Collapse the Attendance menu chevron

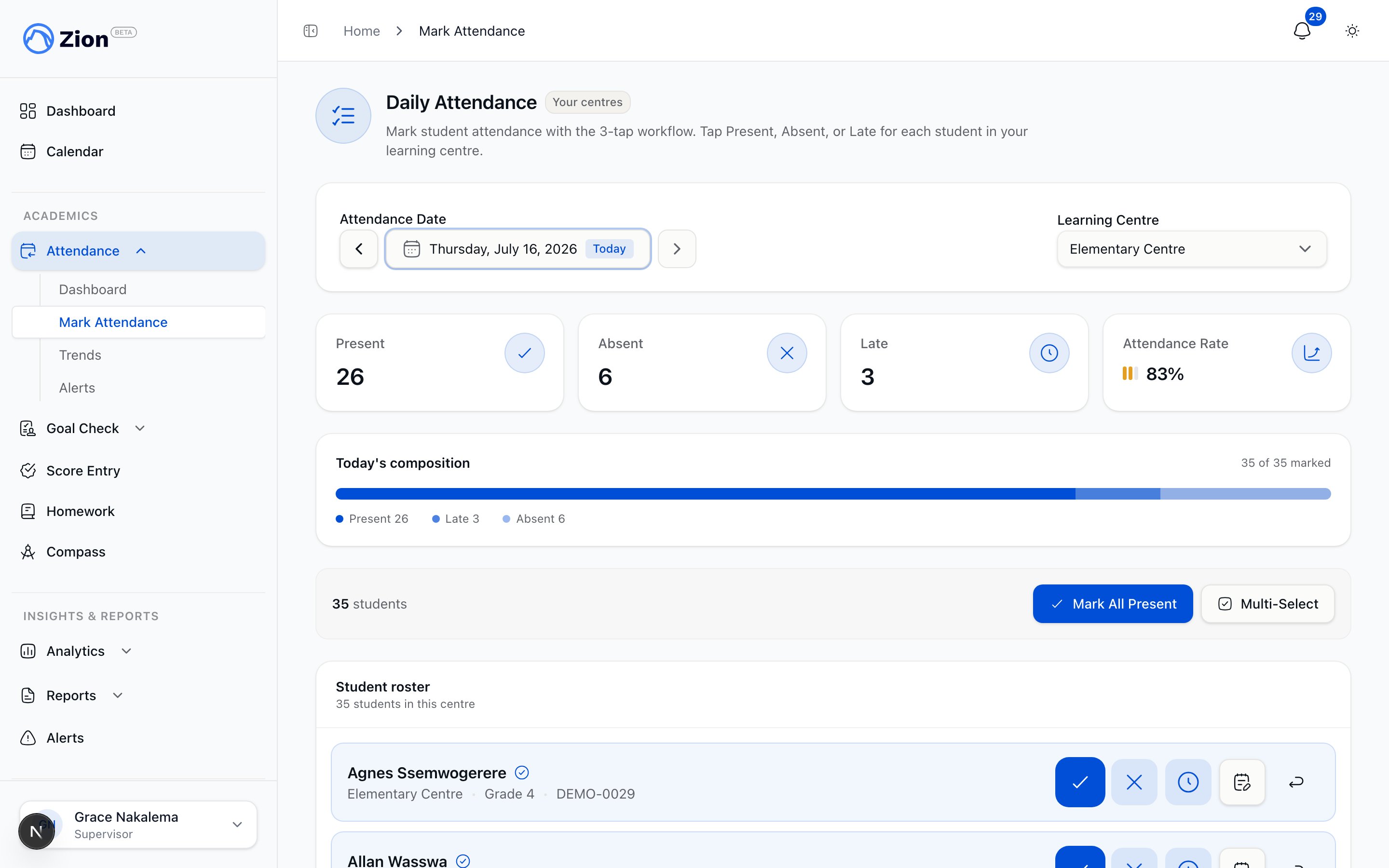[x=141, y=251]
